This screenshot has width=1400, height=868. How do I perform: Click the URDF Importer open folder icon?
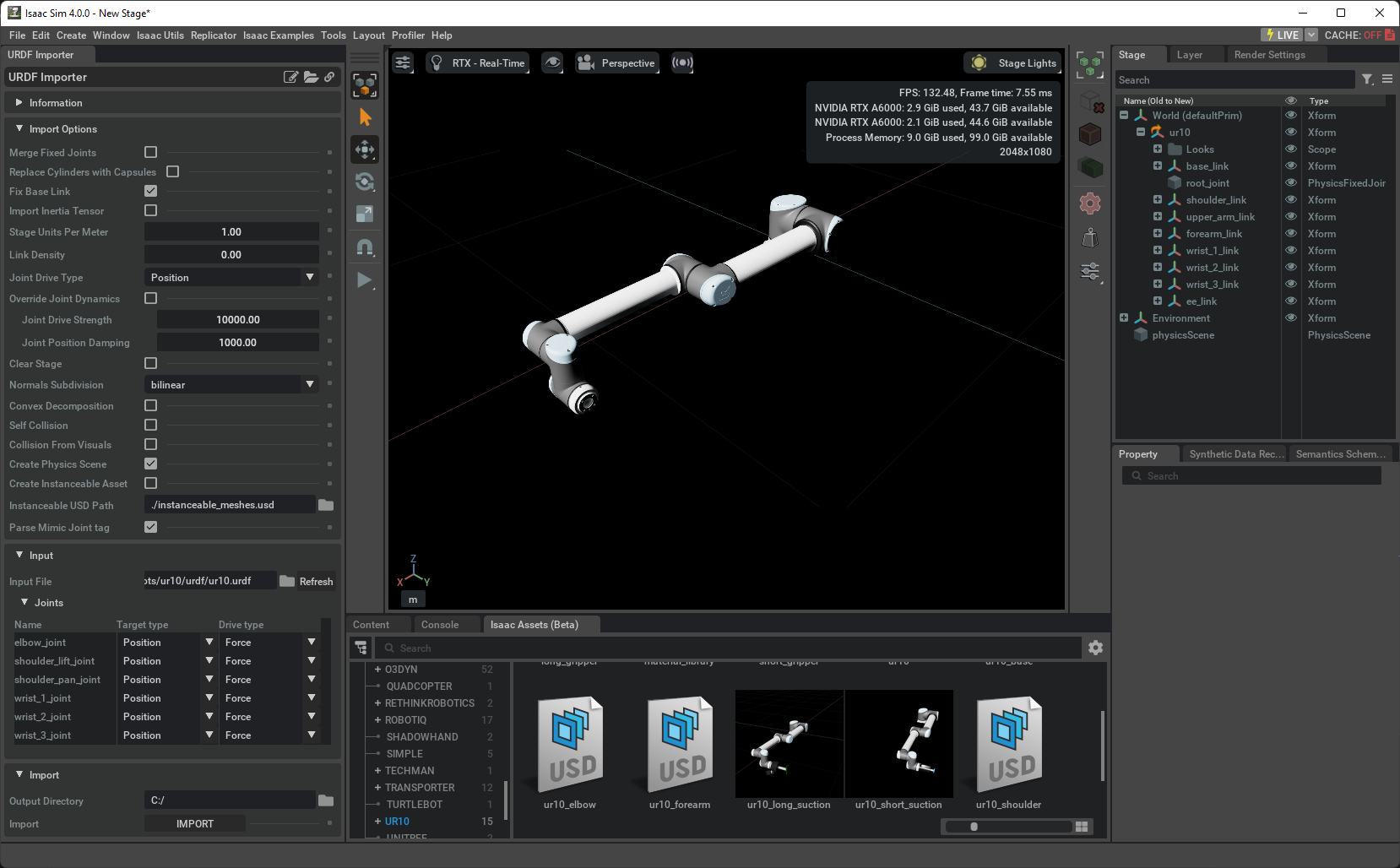[x=312, y=77]
